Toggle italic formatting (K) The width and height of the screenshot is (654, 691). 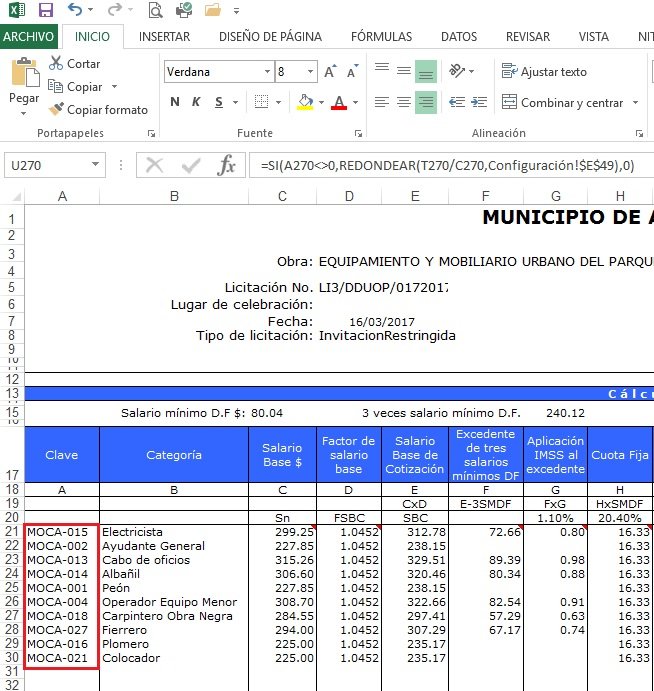[x=196, y=102]
